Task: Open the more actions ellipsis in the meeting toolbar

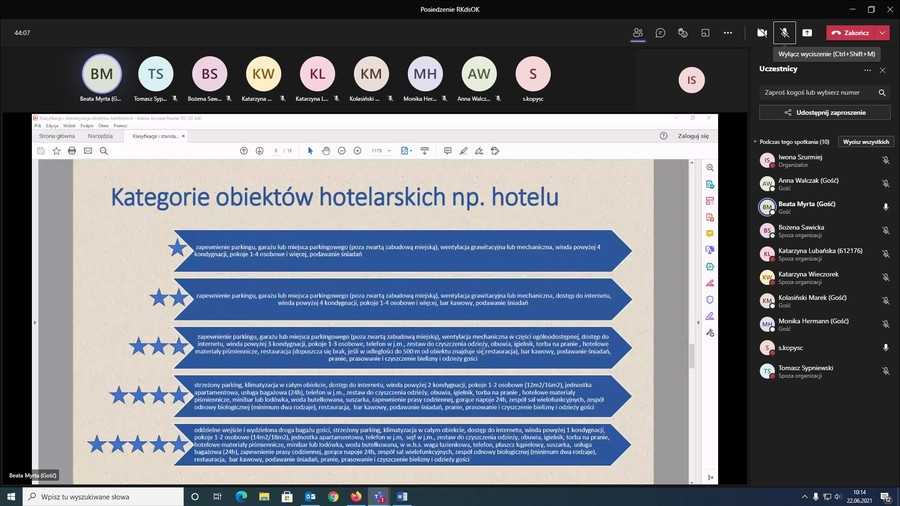Action: (727, 32)
